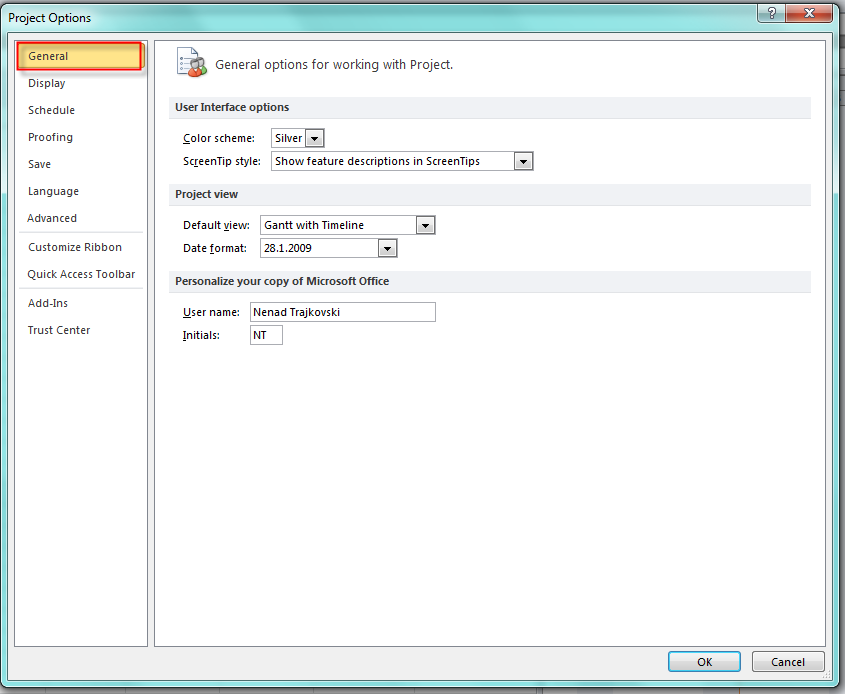Show Advanced options

(52, 219)
